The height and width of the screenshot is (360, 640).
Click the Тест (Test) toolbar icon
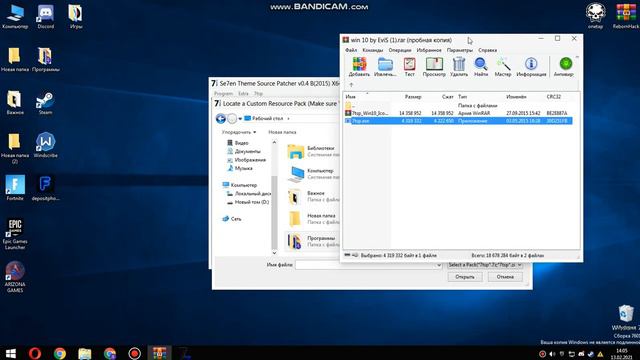tap(409, 67)
